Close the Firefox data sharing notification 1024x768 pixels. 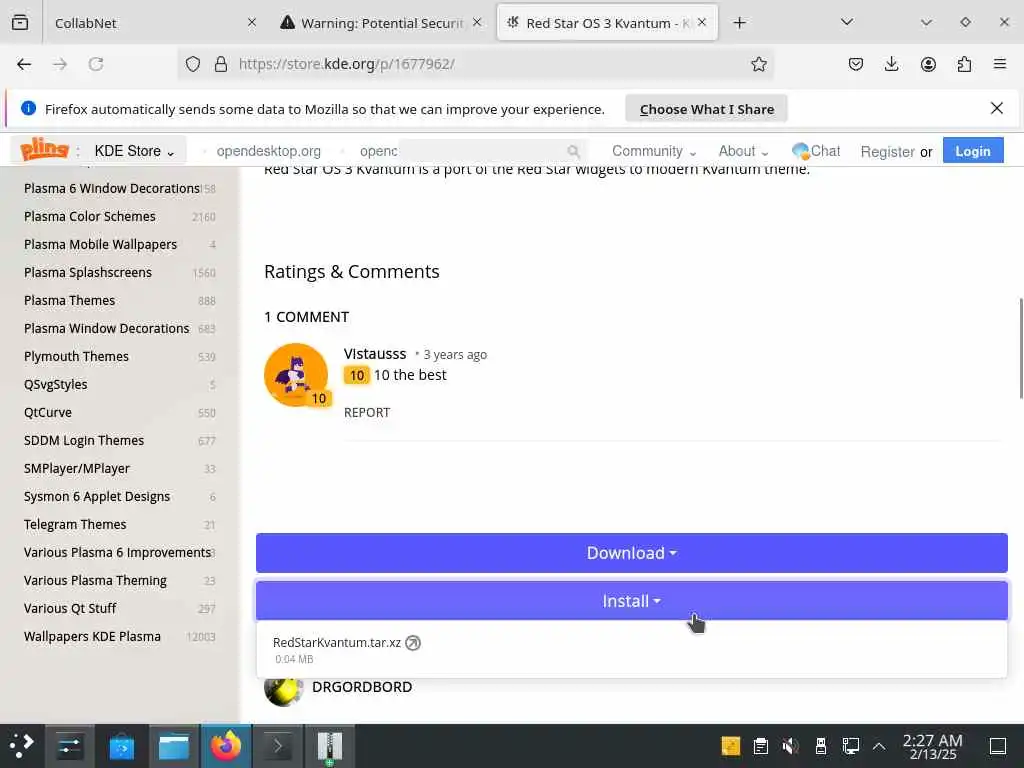(997, 108)
